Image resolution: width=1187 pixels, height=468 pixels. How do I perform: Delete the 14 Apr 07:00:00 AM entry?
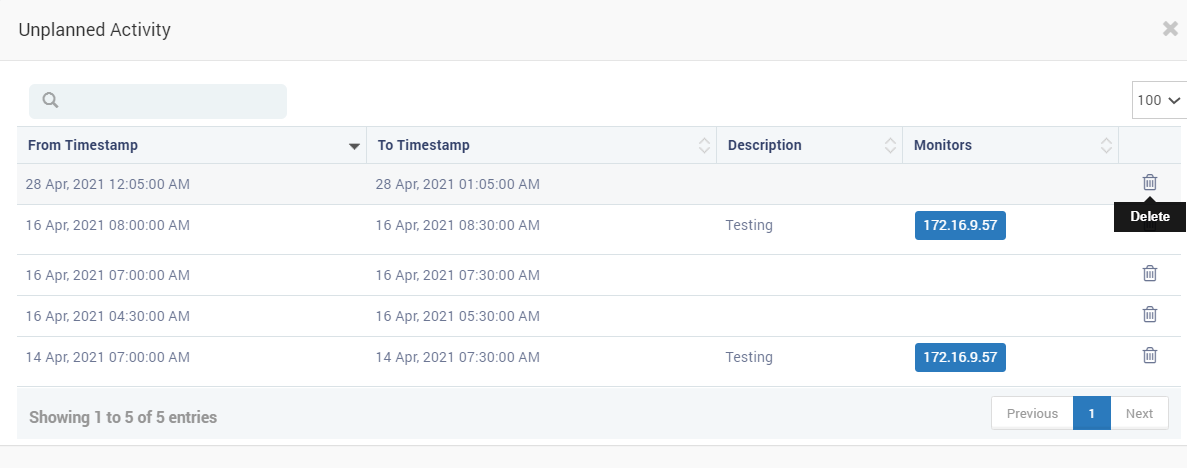click(x=1149, y=355)
